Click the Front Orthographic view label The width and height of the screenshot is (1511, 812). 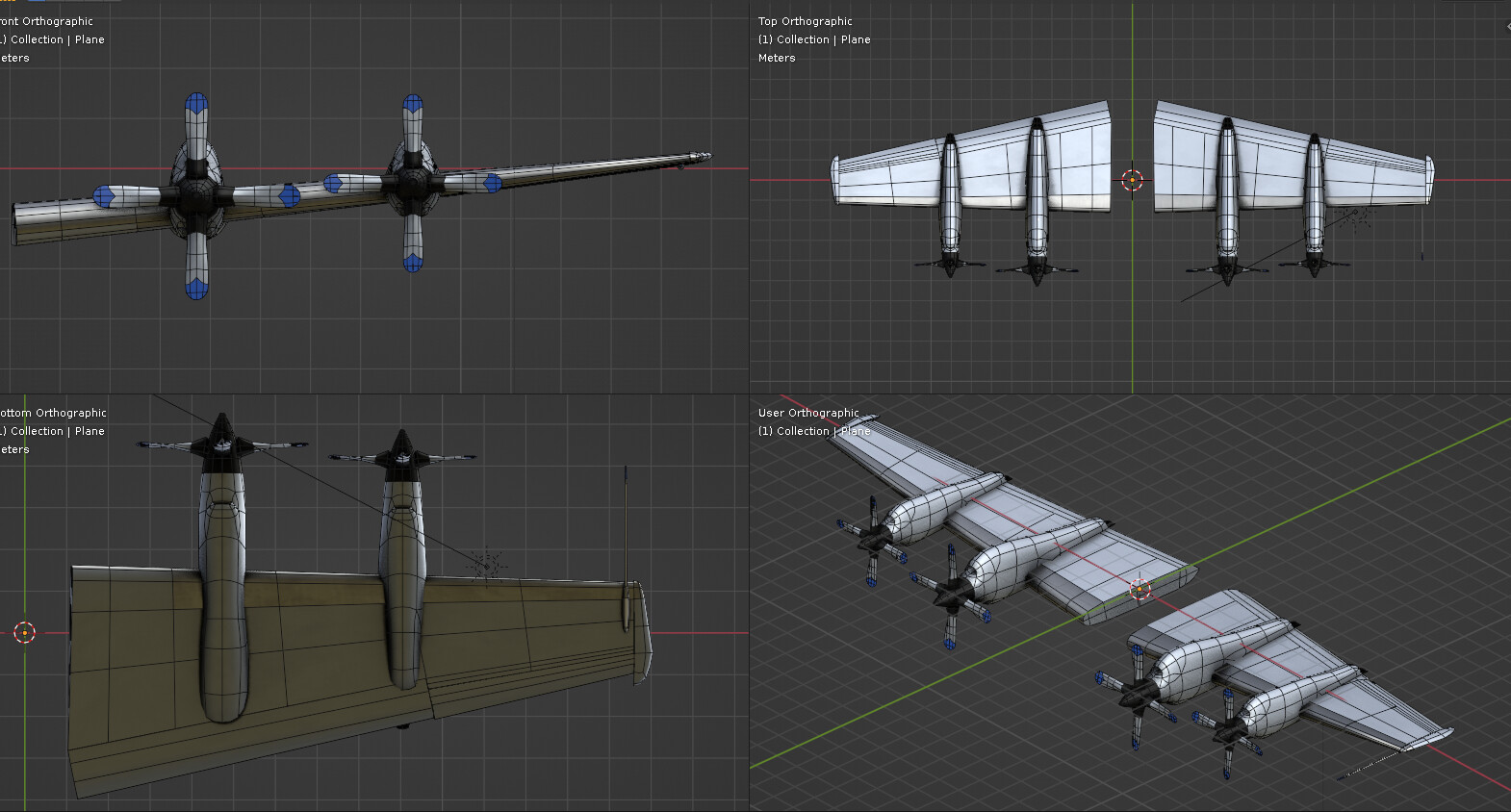tap(46, 21)
